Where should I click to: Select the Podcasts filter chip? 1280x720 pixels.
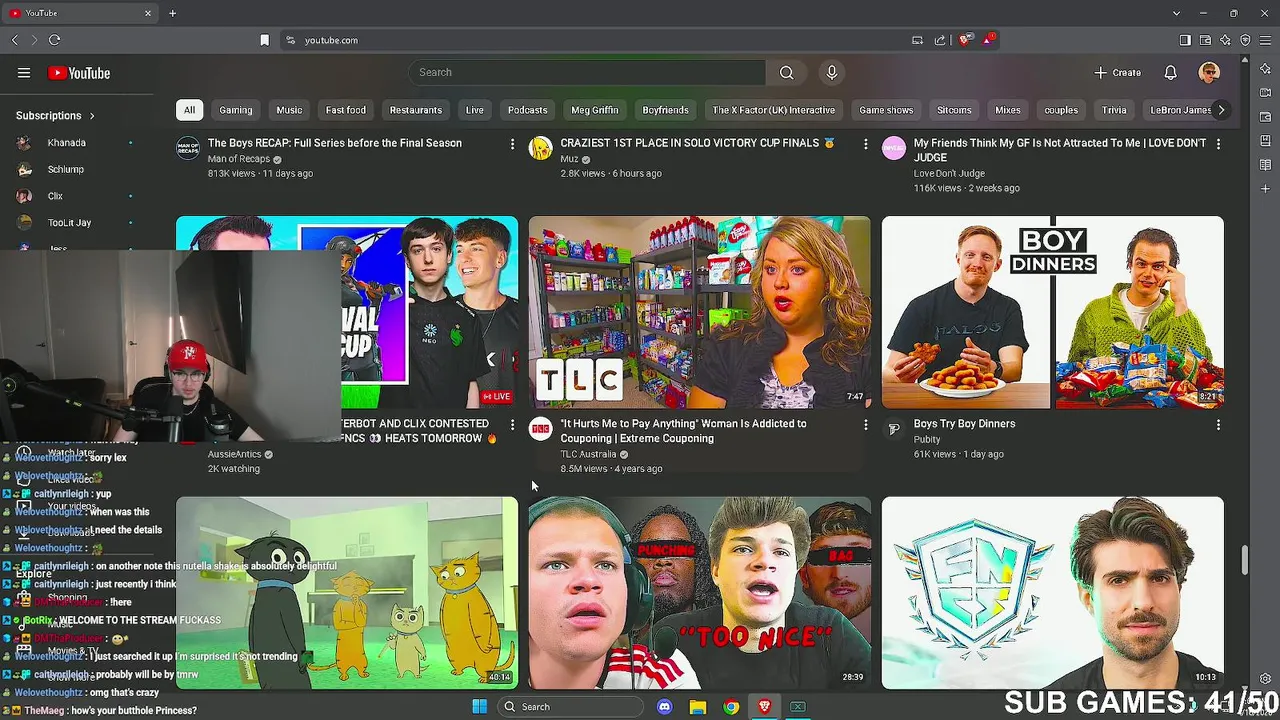[x=527, y=110]
